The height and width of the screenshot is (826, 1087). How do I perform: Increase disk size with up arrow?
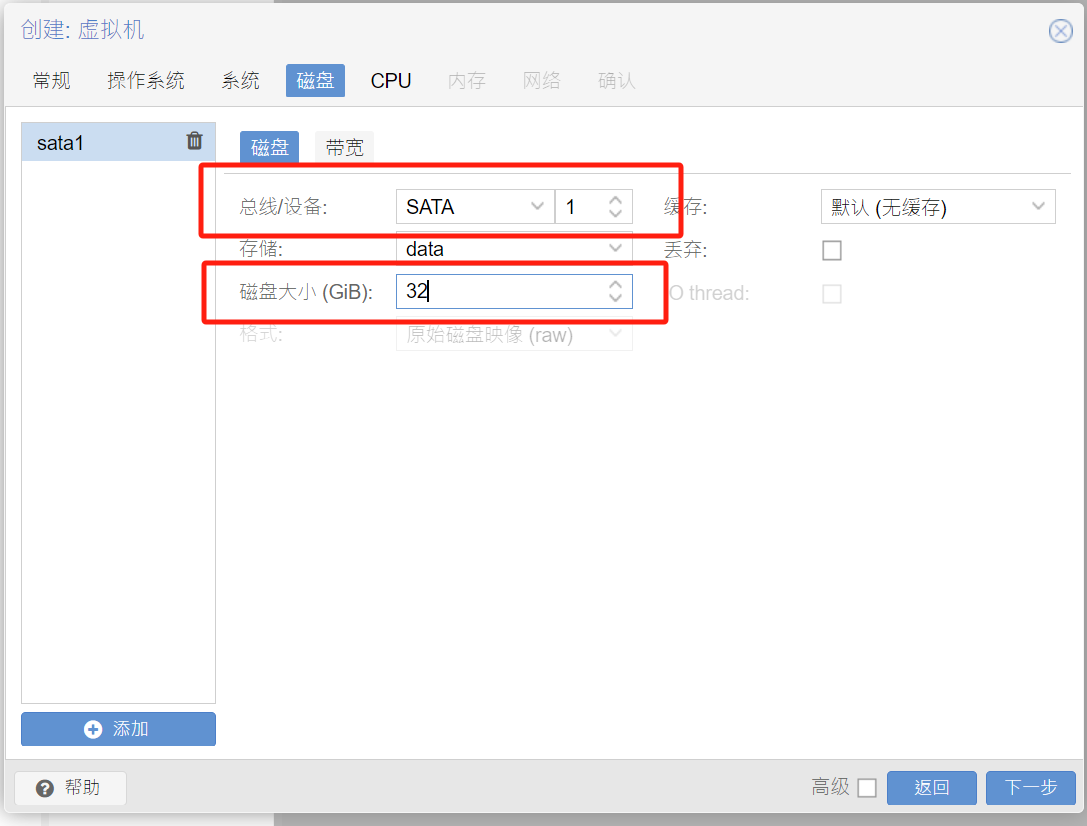click(615, 284)
